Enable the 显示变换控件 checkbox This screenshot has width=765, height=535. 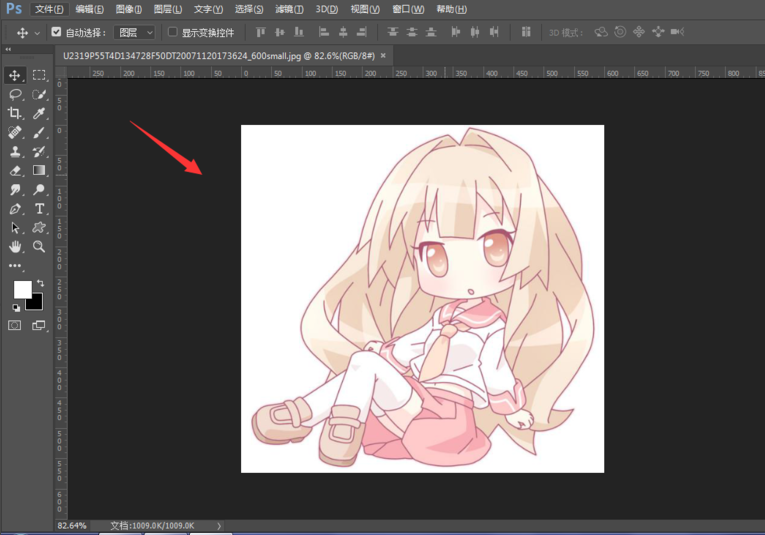[x=173, y=32]
